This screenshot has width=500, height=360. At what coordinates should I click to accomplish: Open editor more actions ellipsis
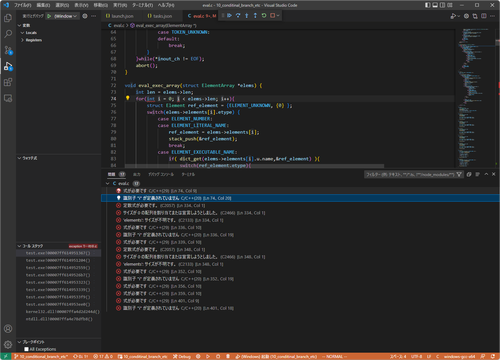[492, 16]
